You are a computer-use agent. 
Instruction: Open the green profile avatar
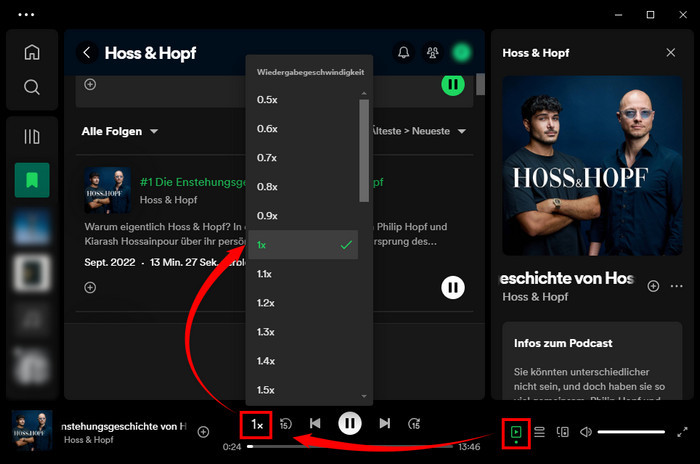(x=461, y=53)
